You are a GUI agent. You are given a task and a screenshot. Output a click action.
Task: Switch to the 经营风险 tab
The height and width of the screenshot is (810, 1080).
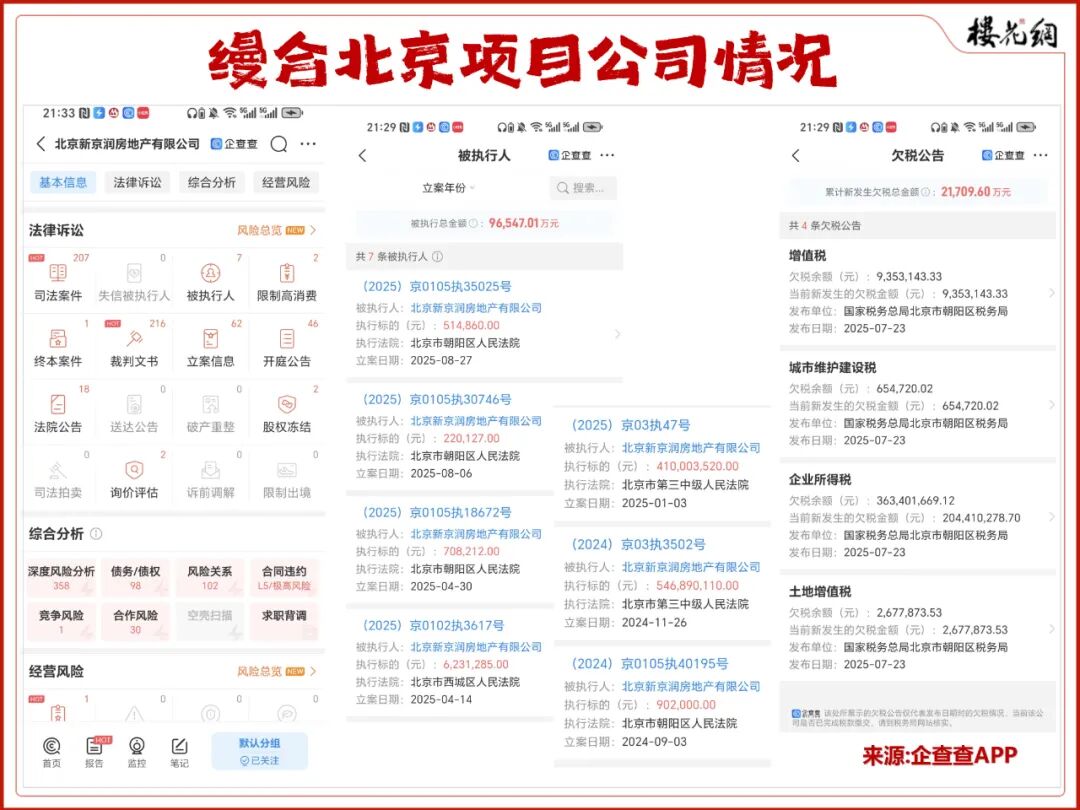pos(286,183)
